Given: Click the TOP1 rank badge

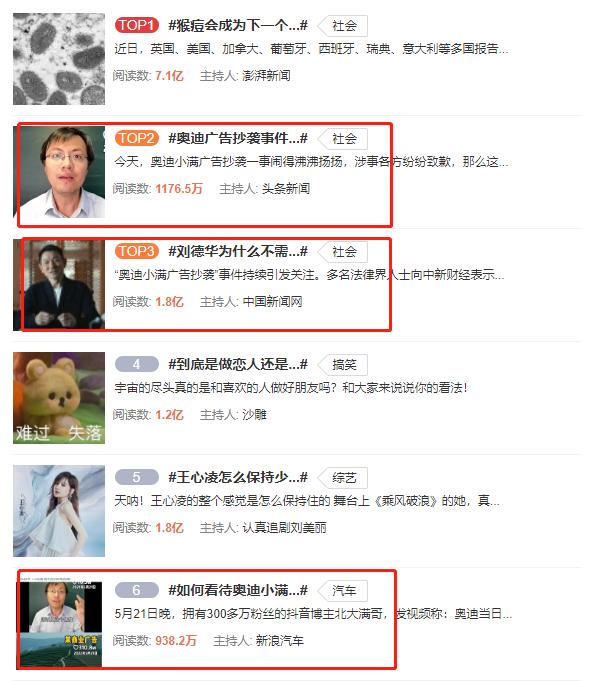Looking at the screenshot, I should click(137, 25).
